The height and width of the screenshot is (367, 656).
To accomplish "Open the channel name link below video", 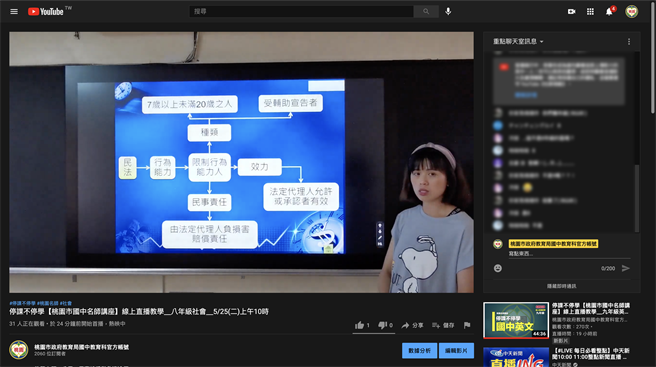I will [x=82, y=347].
